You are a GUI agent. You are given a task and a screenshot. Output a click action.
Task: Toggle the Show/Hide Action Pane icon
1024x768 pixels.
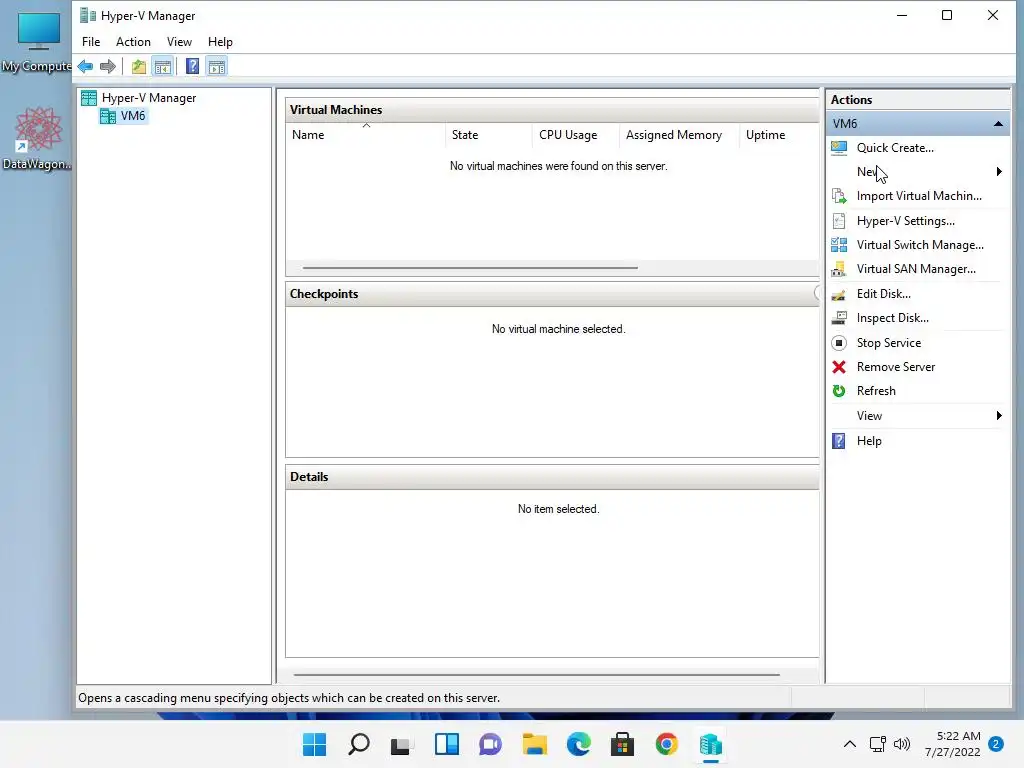(217, 67)
